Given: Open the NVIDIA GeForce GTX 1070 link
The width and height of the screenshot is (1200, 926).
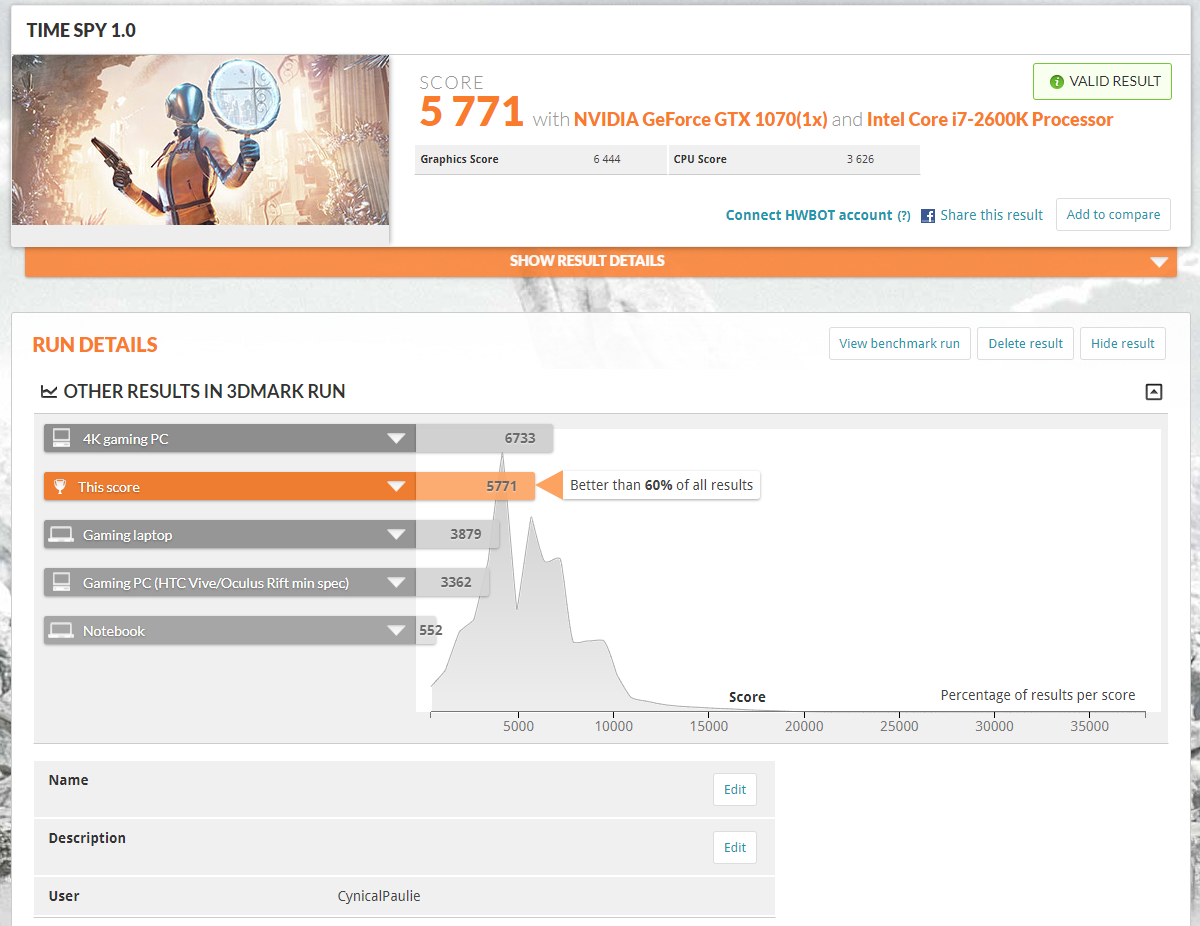Looking at the screenshot, I should click(x=700, y=119).
